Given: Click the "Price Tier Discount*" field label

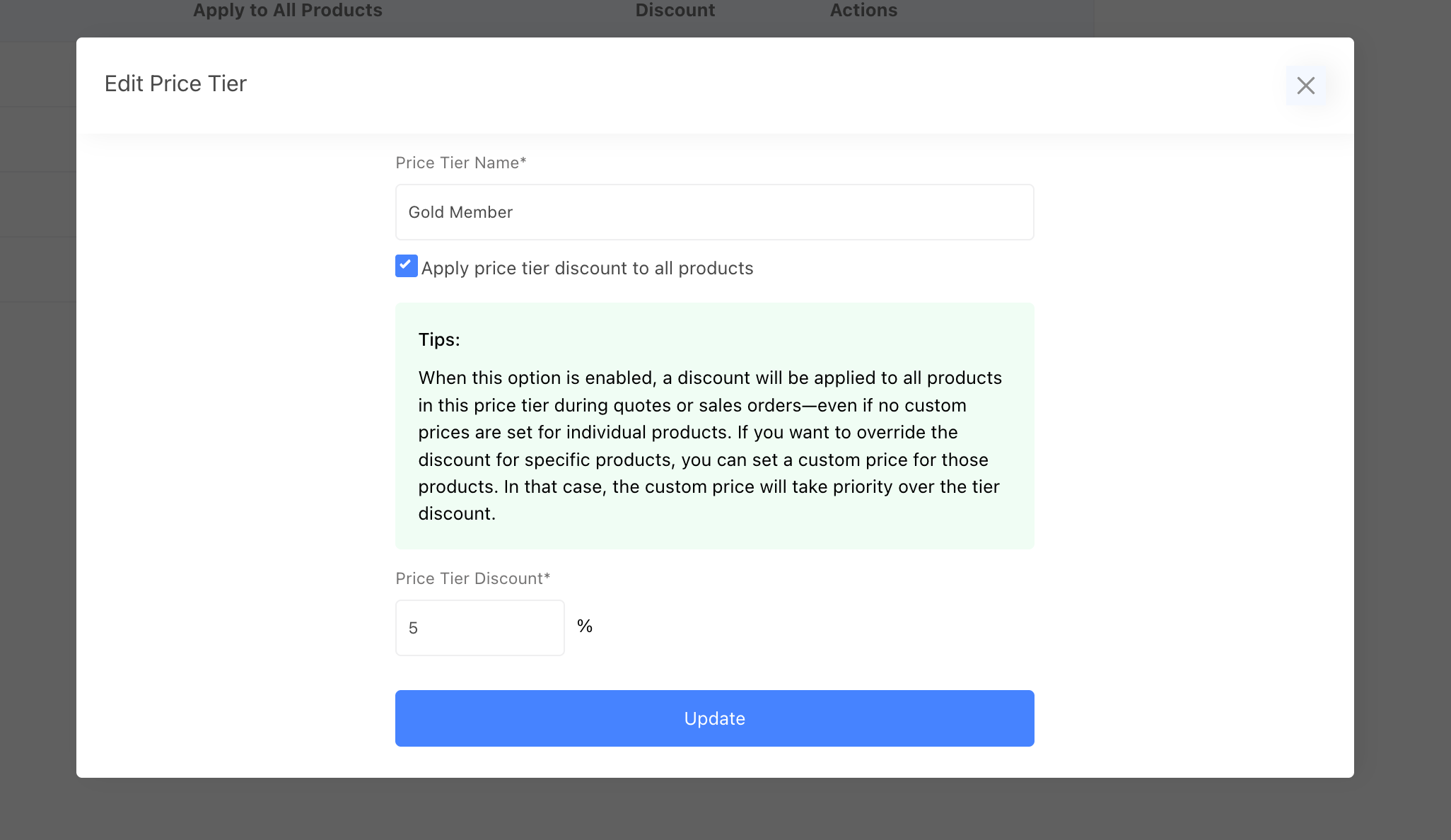Looking at the screenshot, I should pos(472,579).
